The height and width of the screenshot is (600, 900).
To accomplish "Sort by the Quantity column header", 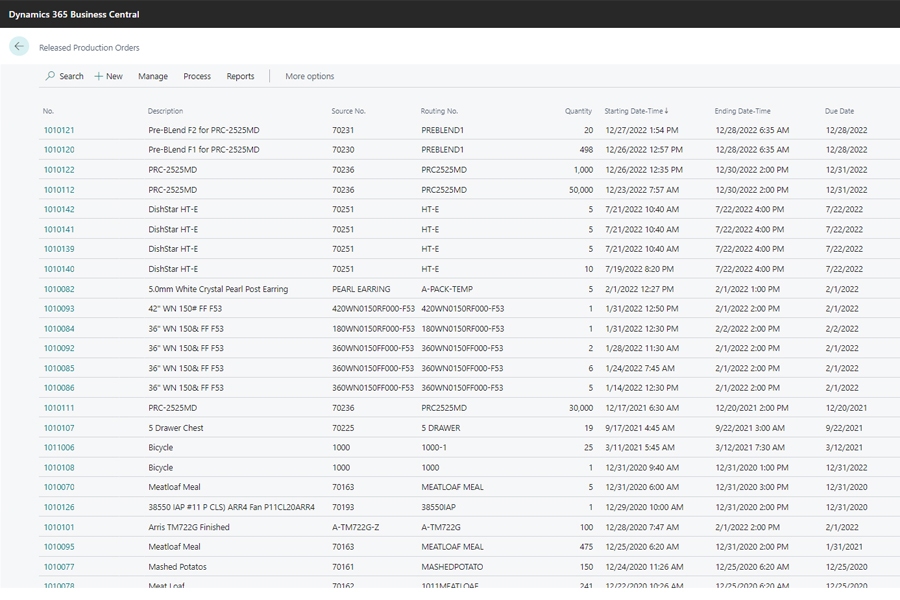I will point(578,111).
